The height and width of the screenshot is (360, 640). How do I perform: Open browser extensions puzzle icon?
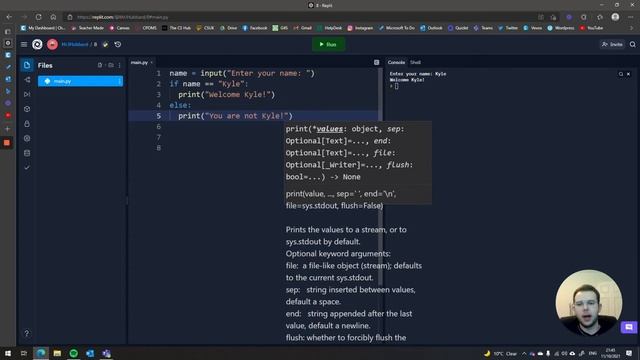point(600,17)
